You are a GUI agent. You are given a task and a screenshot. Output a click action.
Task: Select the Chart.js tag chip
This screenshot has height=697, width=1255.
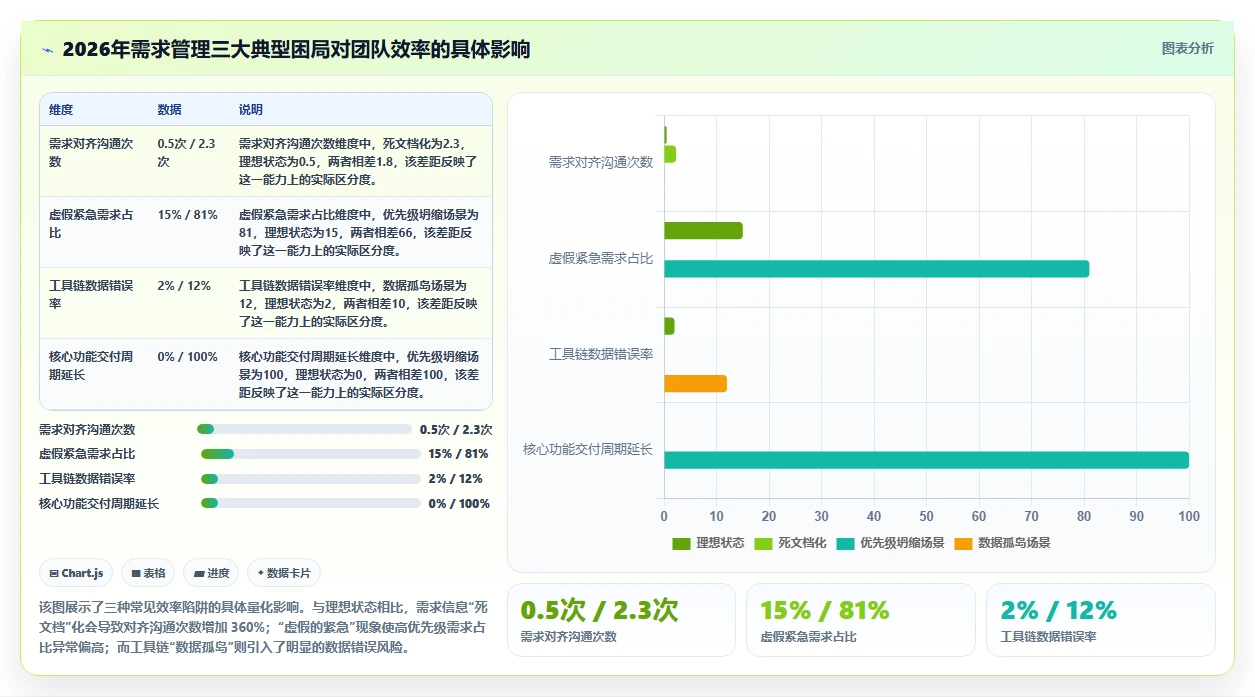tap(77, 573)
